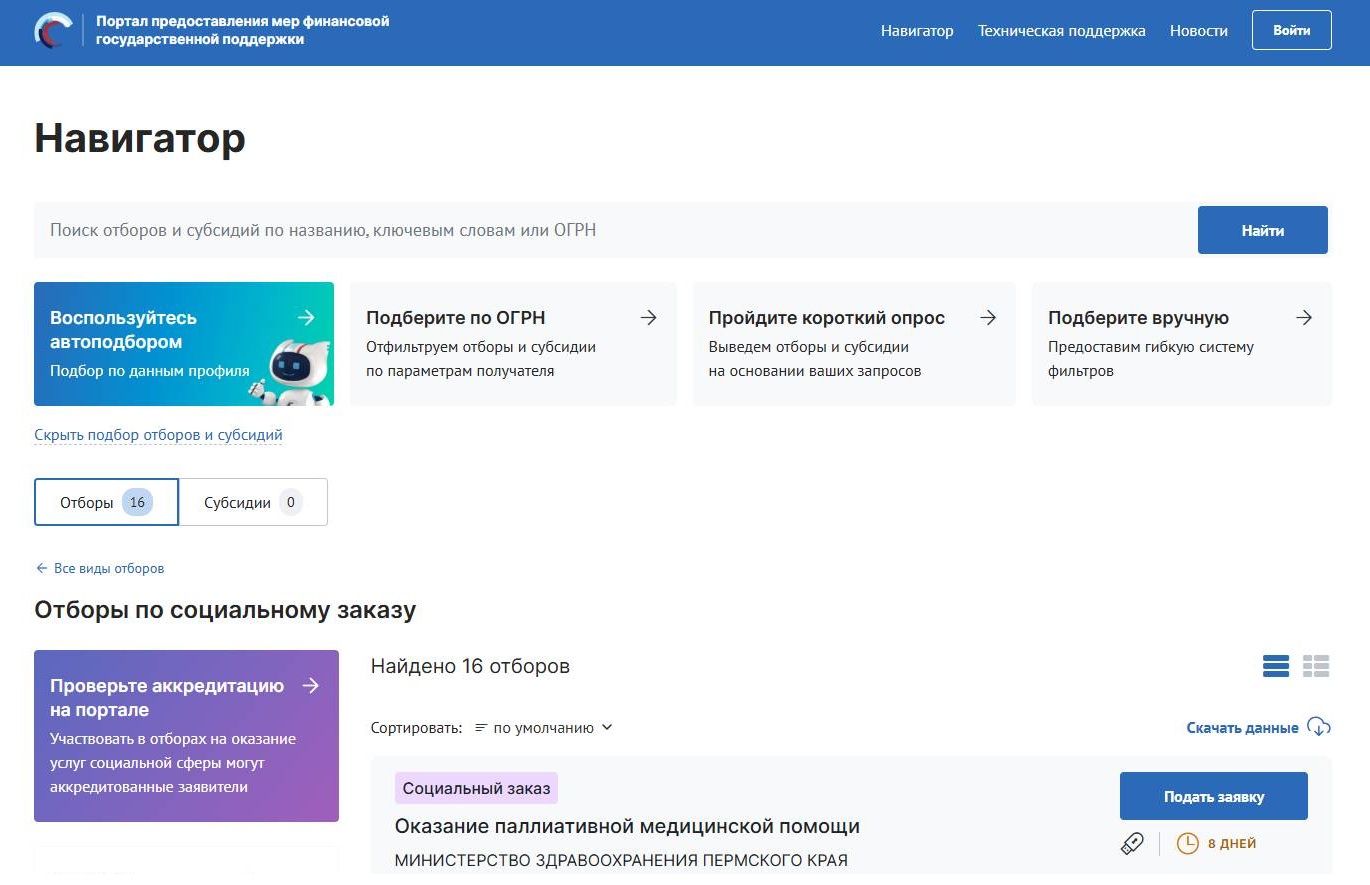Open 'Техническая поддержка' in top menu
The width and height of the screenshot is (1370, 885).
pos(1061,31)
